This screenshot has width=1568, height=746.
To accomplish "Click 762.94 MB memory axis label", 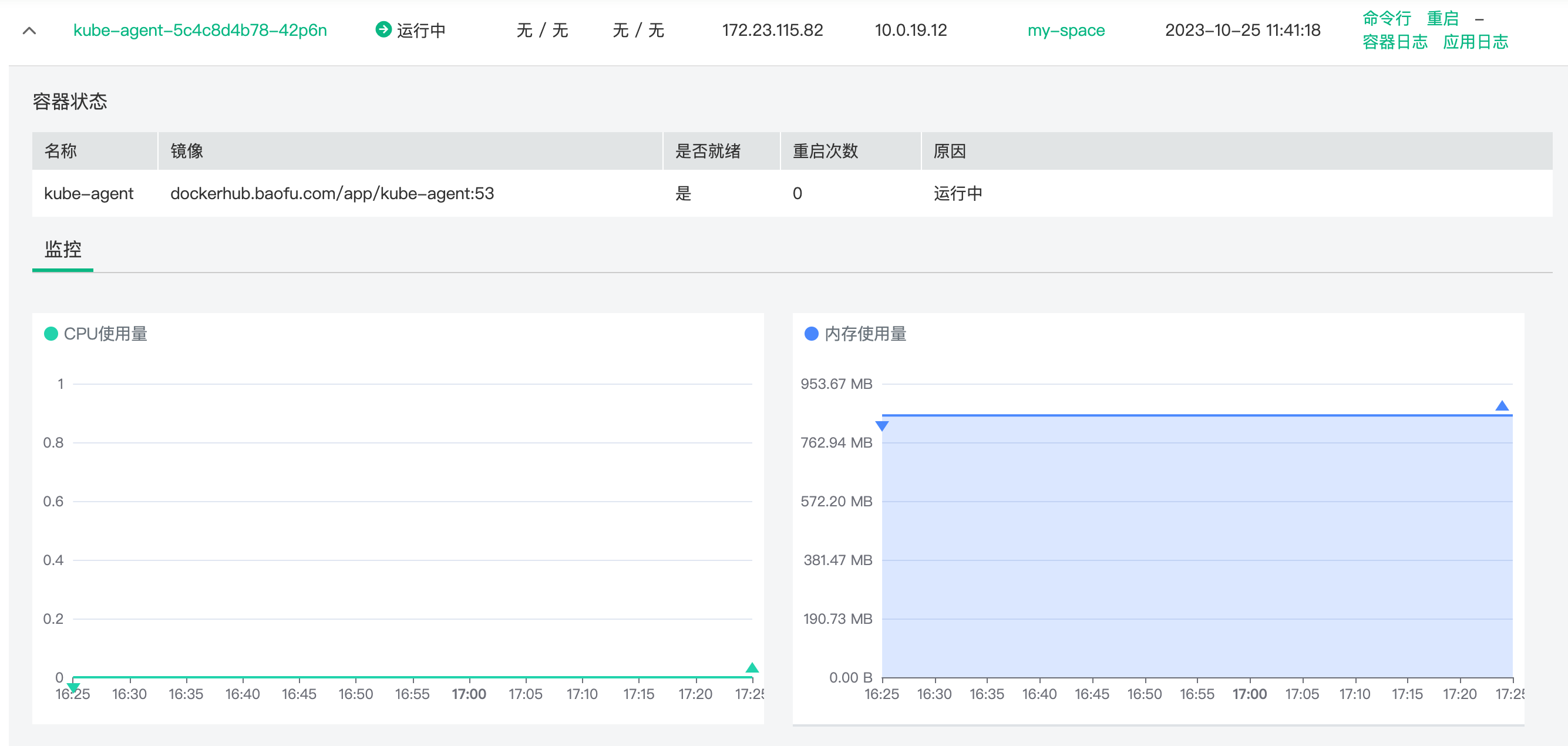I will pos(836,443).
